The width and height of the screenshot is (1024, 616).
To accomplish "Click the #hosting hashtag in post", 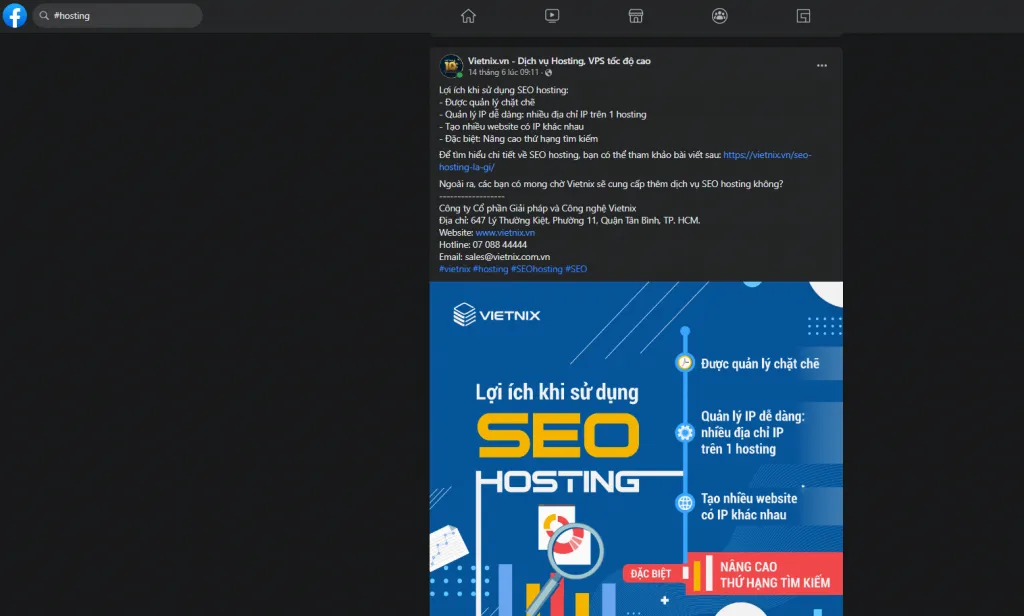I will 490,268.
